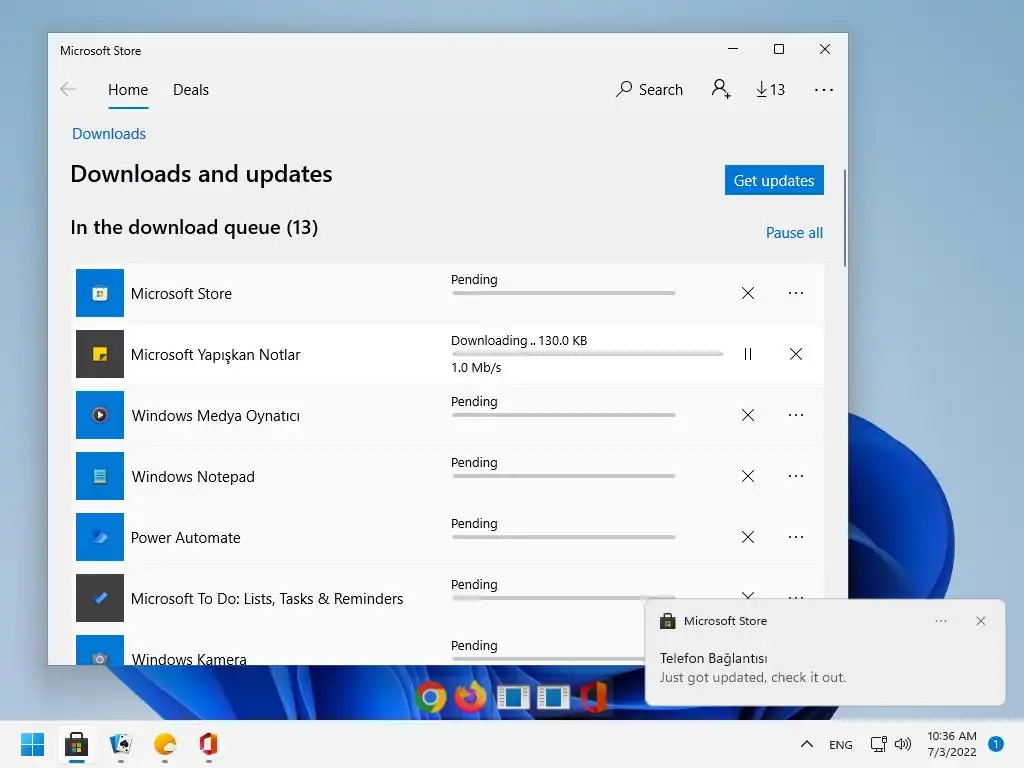The width and height of the screenshot is (1024, 768).
Task: Go back with the arrow button
Action: (68, 89)
